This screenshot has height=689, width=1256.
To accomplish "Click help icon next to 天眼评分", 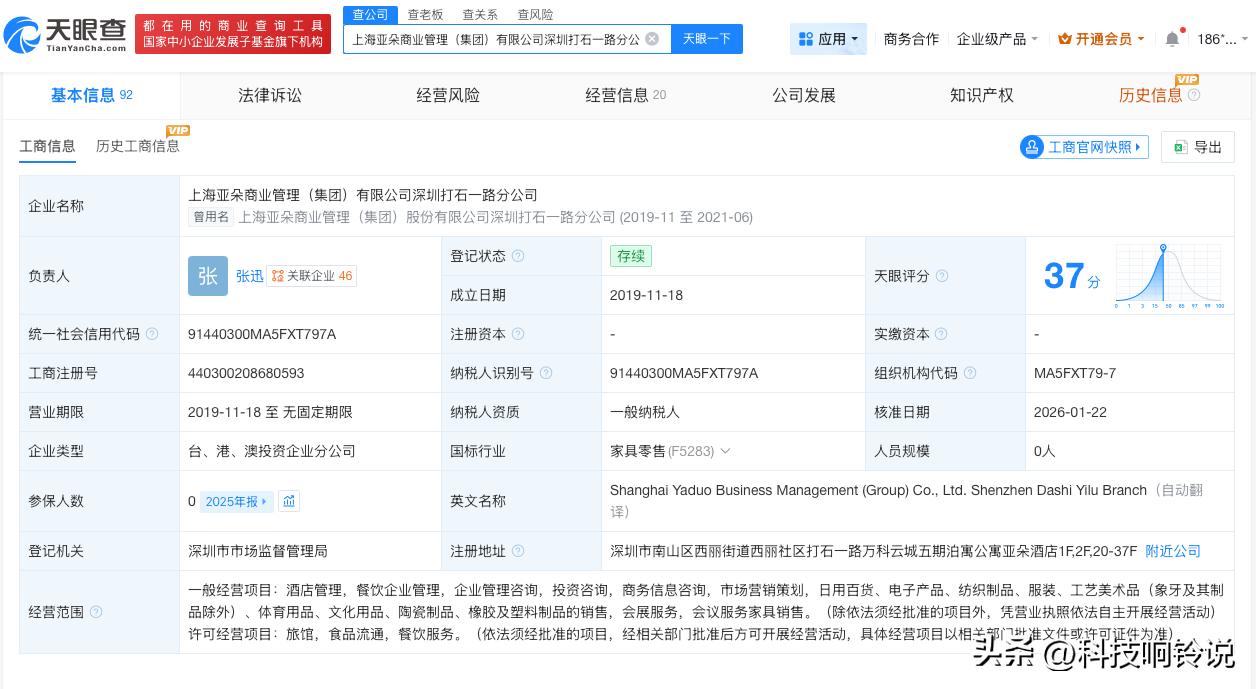I will 942,276.
